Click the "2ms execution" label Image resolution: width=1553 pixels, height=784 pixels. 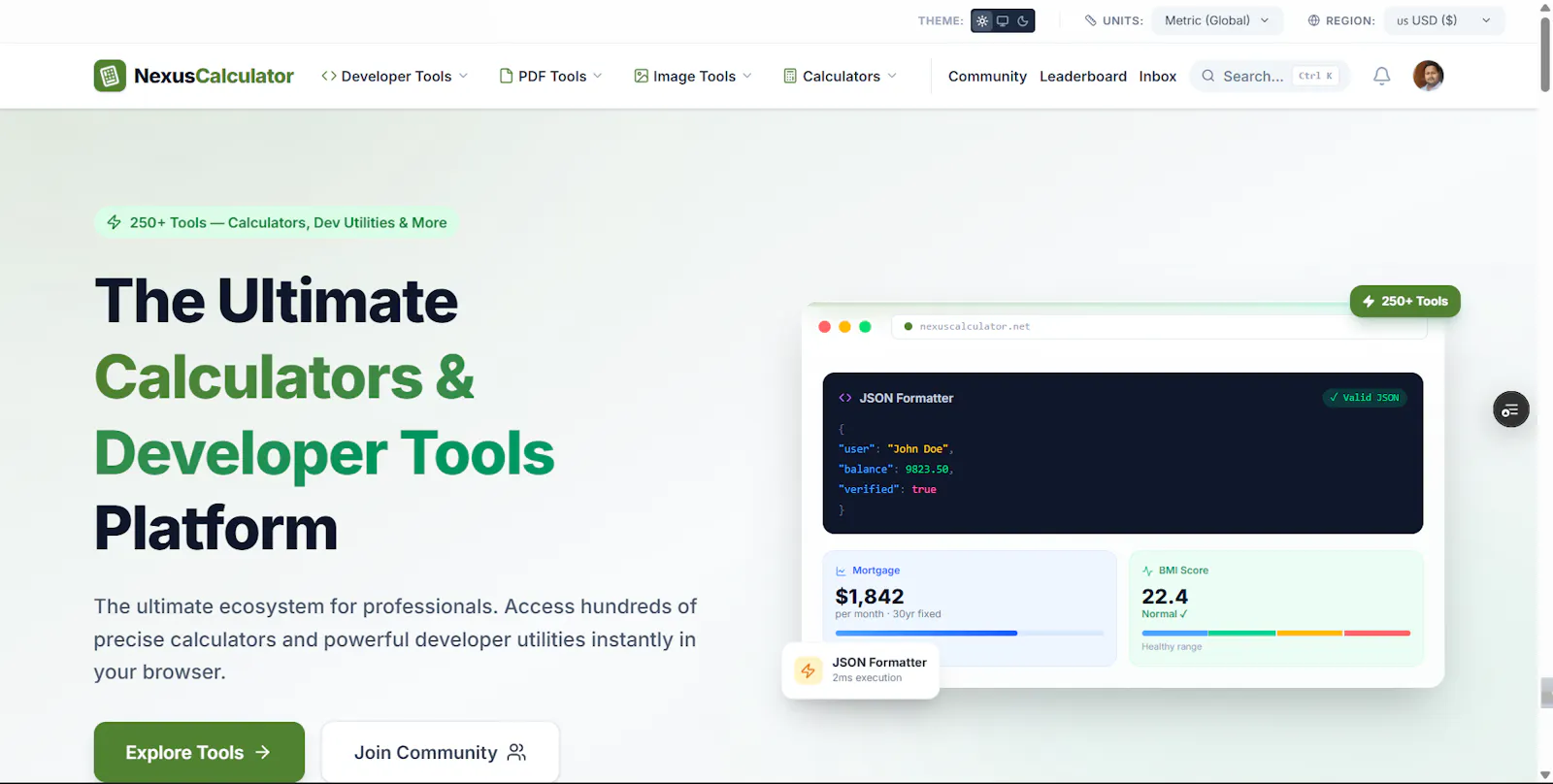point(867,678)
